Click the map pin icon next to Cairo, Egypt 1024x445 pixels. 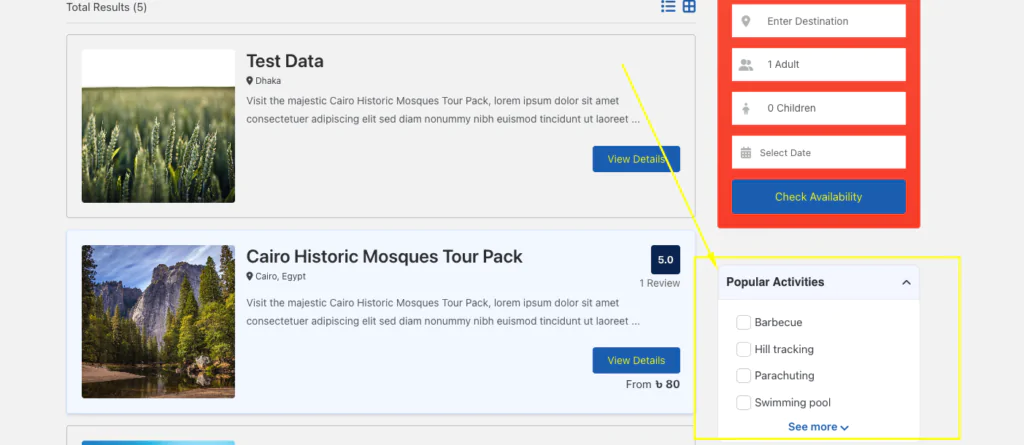point(249,276)
